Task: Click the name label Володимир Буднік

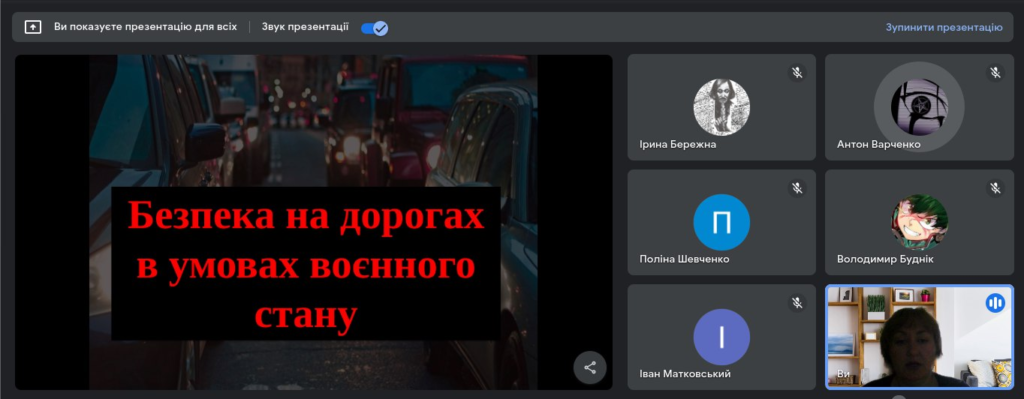Action: click(886, 259)
